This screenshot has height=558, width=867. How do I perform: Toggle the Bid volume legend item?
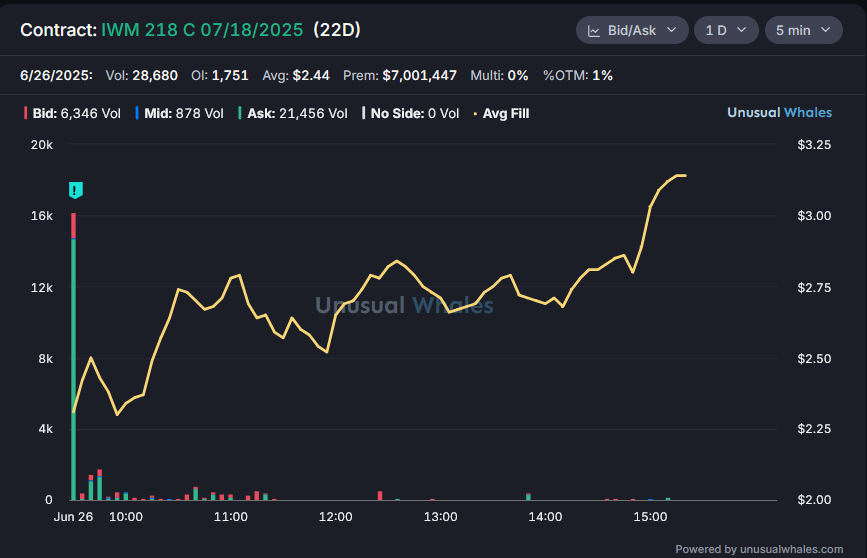(72, 113)
